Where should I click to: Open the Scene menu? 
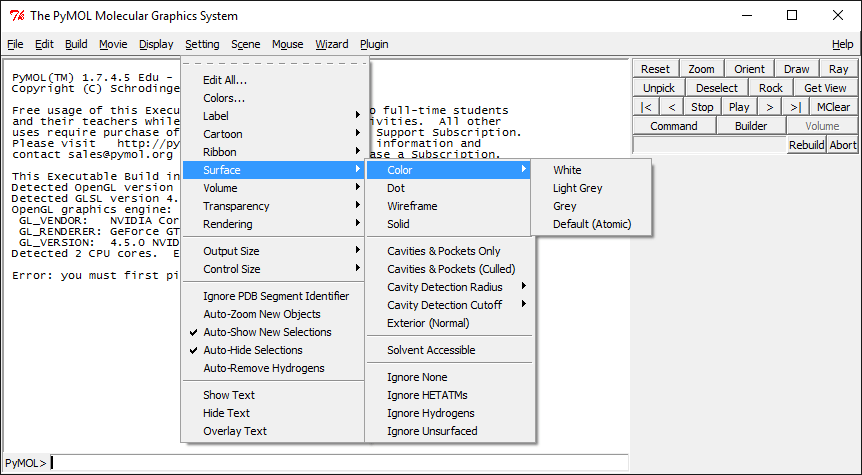click(x=246, y=44)
